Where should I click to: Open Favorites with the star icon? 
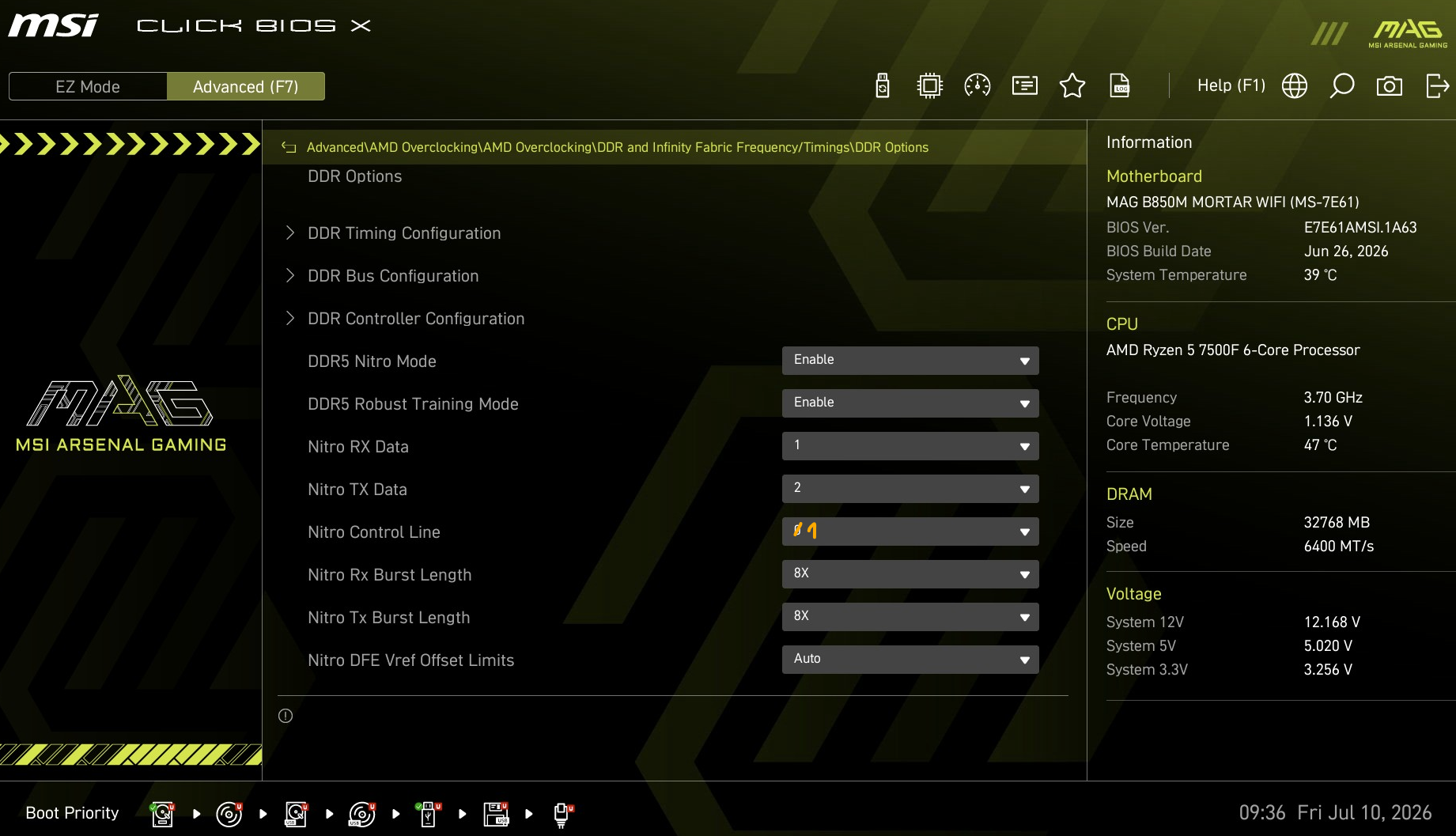[1072, 85]
